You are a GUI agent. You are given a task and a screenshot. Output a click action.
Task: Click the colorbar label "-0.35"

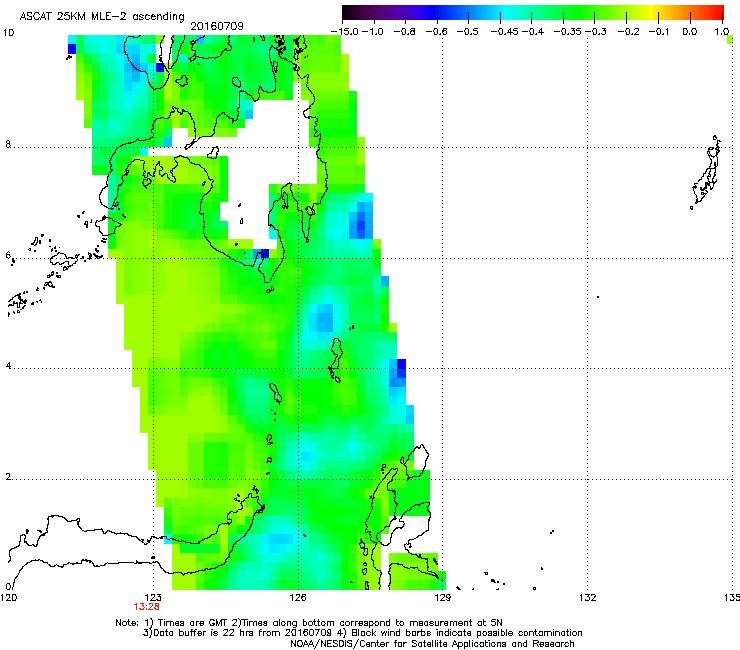click(568, 32)
